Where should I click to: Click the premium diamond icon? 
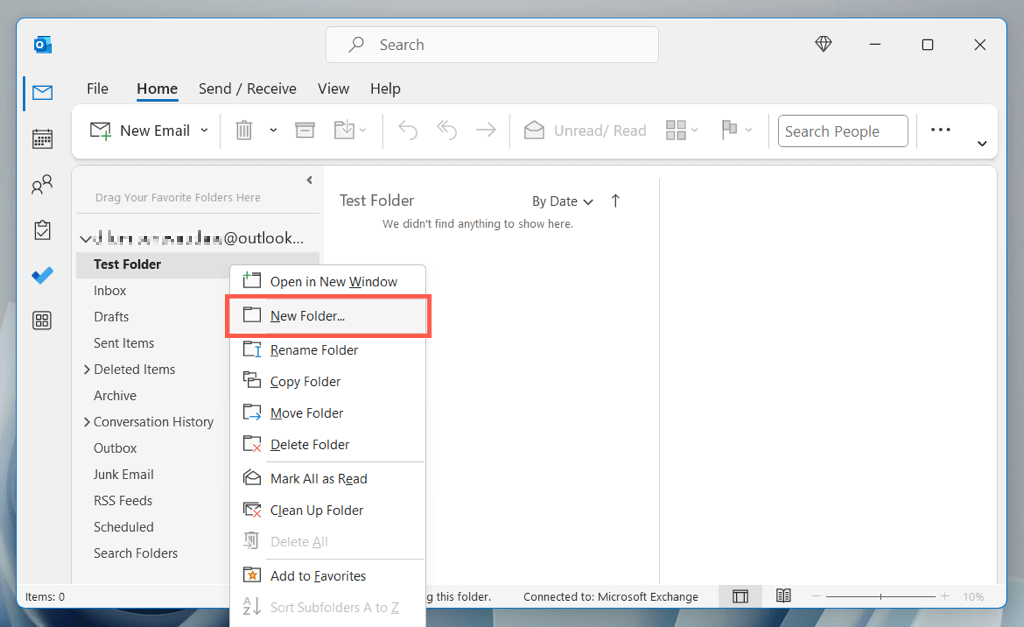coord(823,45)
